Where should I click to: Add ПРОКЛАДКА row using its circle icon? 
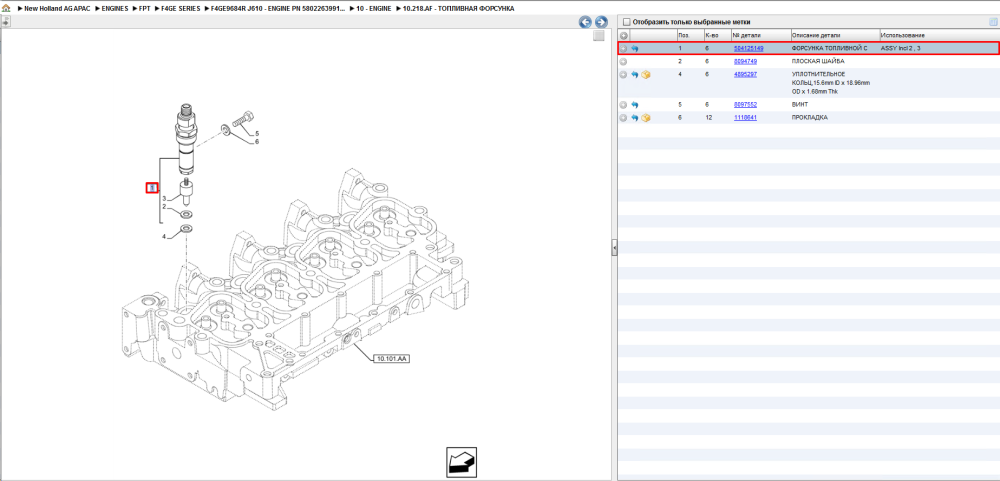click(624, 118)
